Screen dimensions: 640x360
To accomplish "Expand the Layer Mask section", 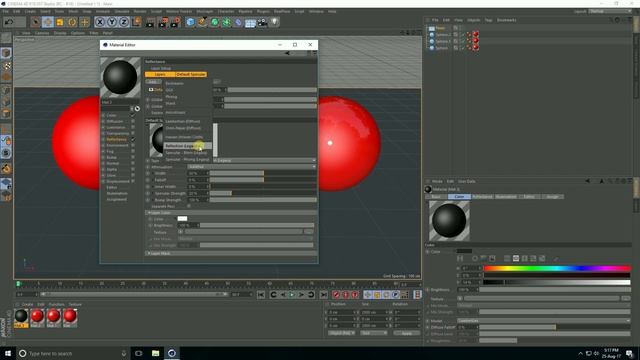I will point(231,253).
